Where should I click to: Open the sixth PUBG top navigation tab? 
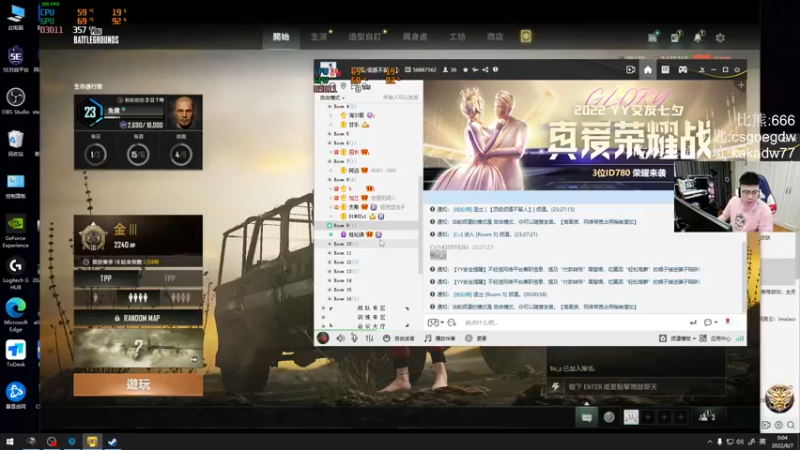[495, 37]
